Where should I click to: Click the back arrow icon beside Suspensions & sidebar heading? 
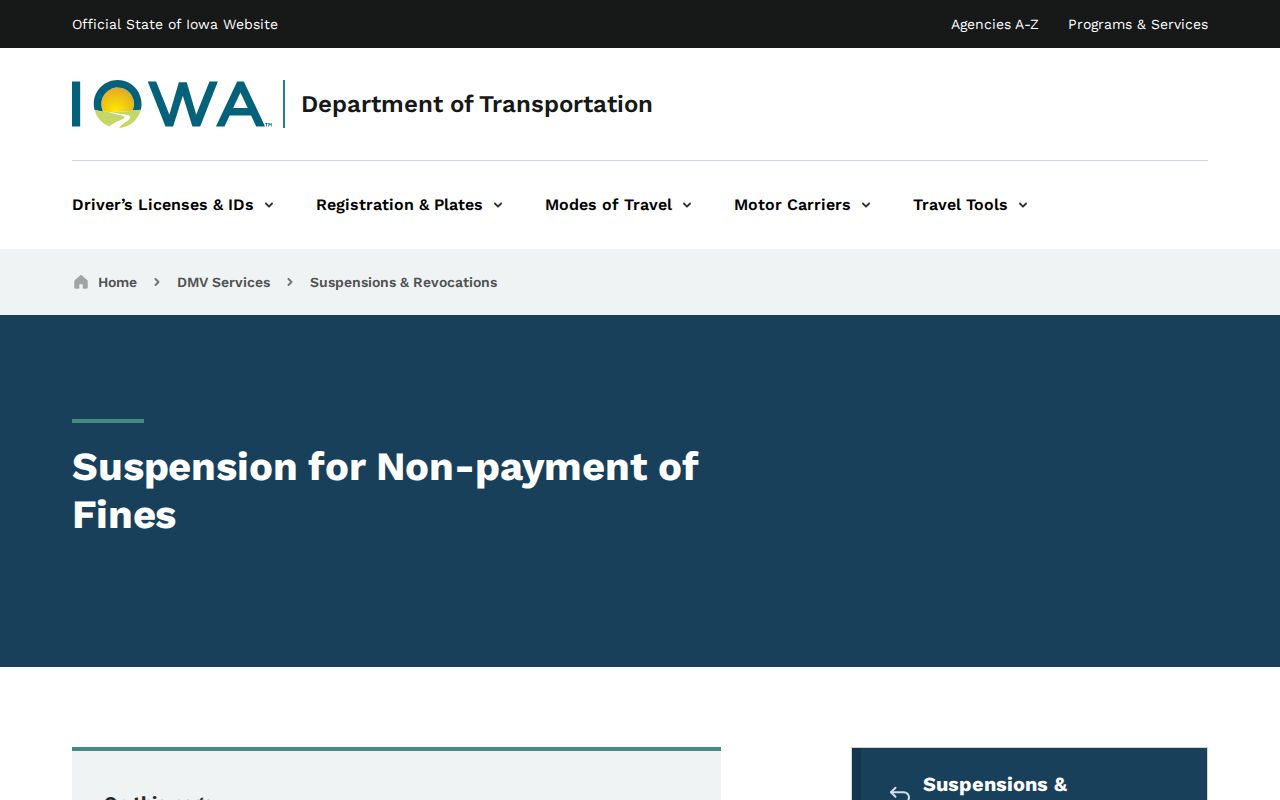pos(899,793)
